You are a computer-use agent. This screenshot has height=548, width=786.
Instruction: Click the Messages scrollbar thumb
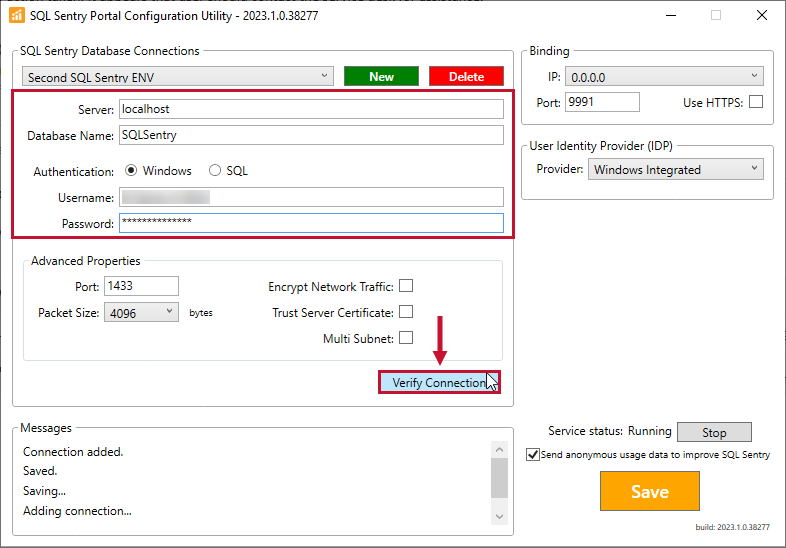(499, 478)
